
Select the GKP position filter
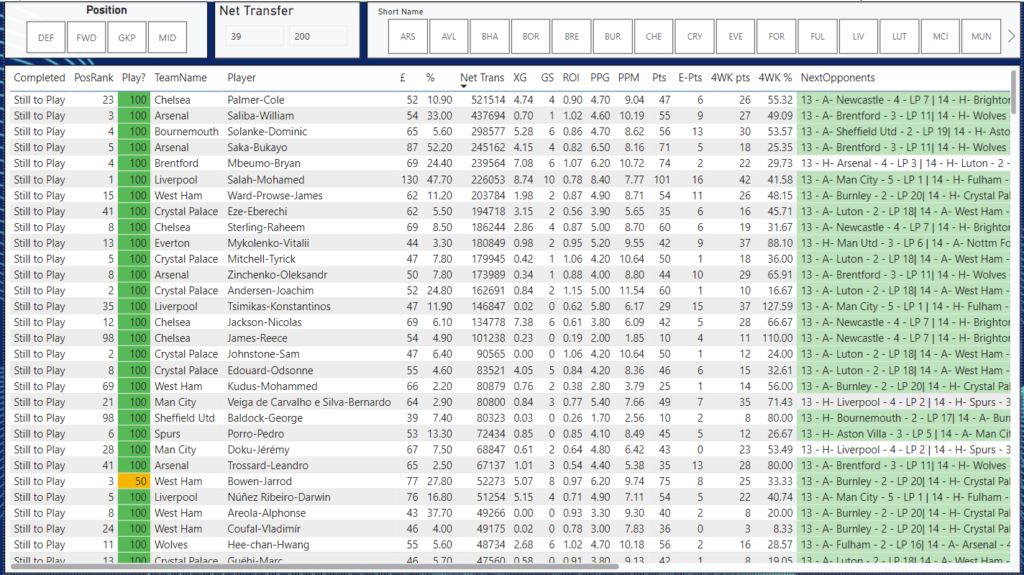click(x=127, y=37)
